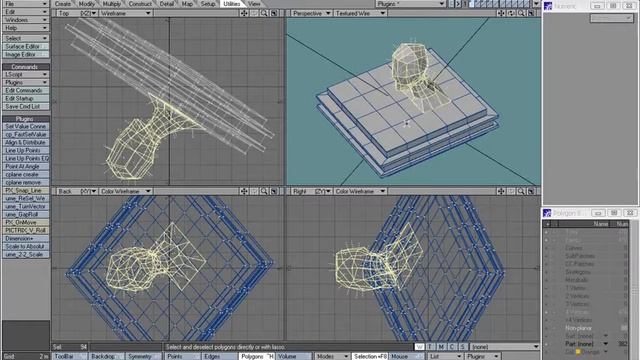Click the Point At Angle plugin button
640x360 pixels.
pyautogui.click(x=25, y=167)
